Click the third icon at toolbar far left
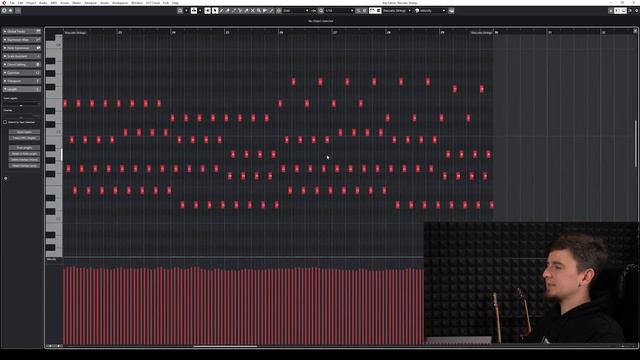The image size is (640, 360). click(x=18, y=11)
